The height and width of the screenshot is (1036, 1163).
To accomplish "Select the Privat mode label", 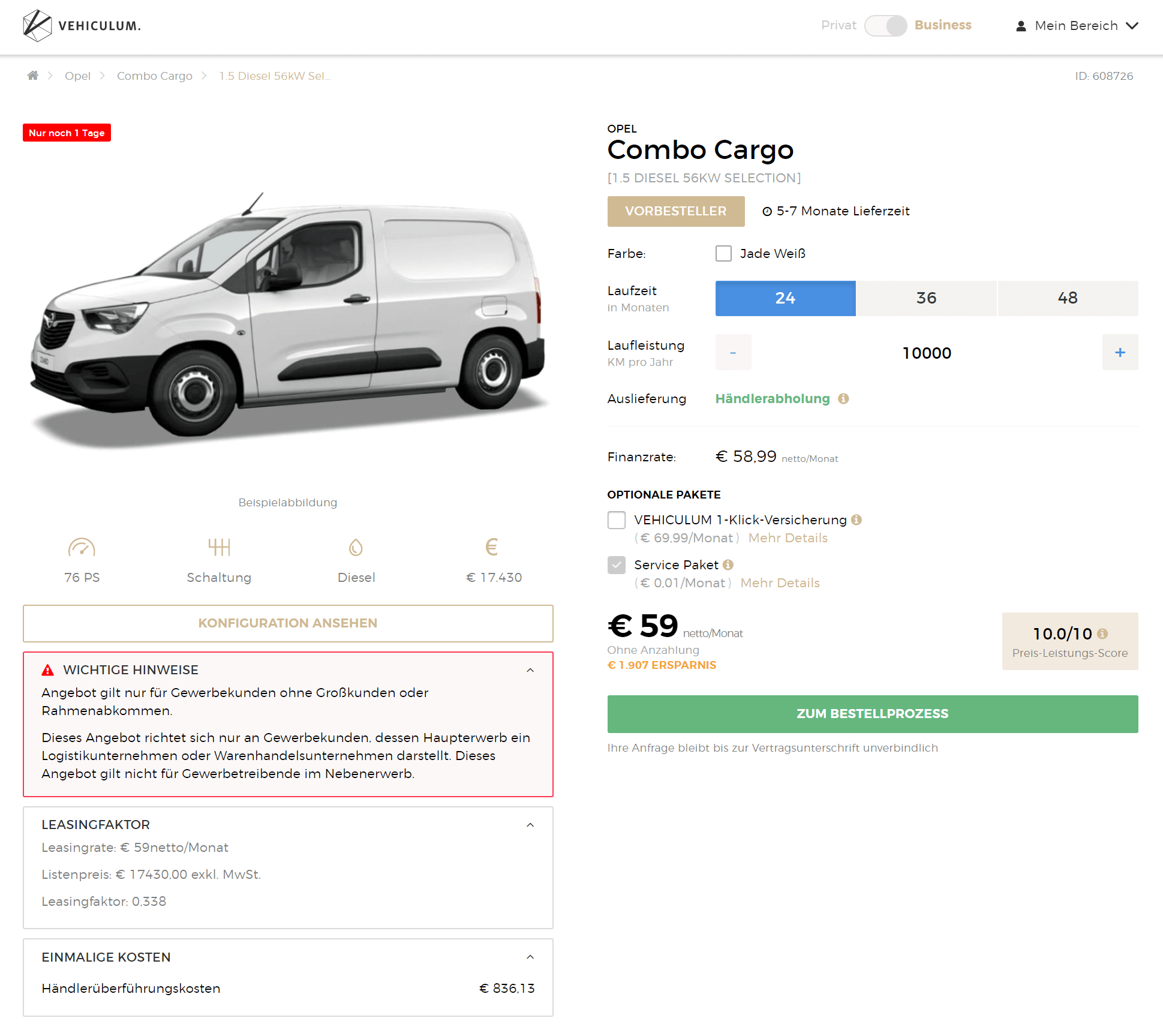I will pyautogui.click(x=839, y=25).
